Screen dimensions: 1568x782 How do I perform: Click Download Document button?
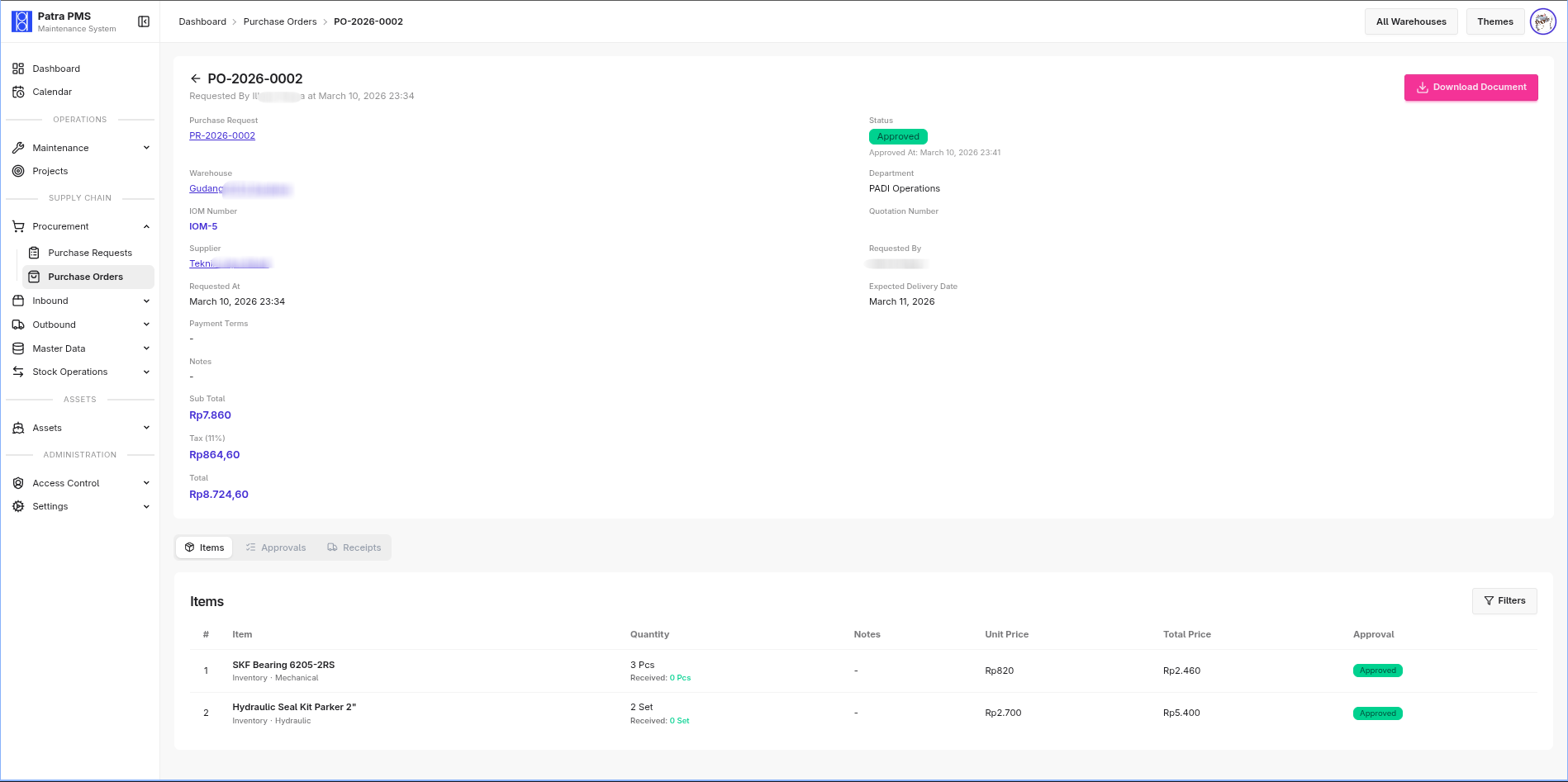(x=1471, y=88)
